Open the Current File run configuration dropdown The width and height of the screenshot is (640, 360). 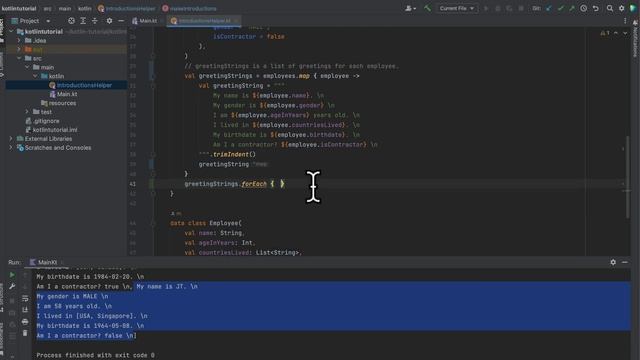pyautogui.click(x=457, y=8)
